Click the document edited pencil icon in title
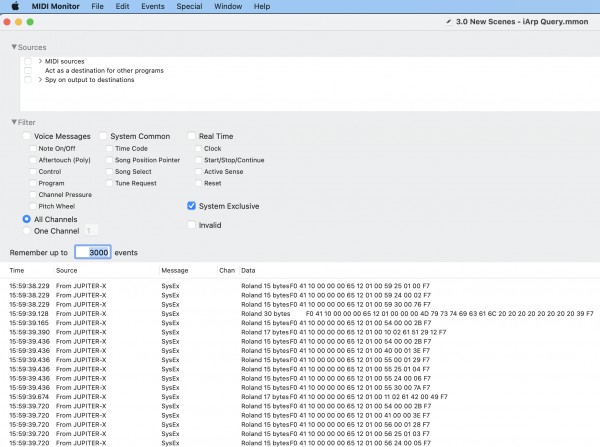600x447 pixels. click(448, 22)
